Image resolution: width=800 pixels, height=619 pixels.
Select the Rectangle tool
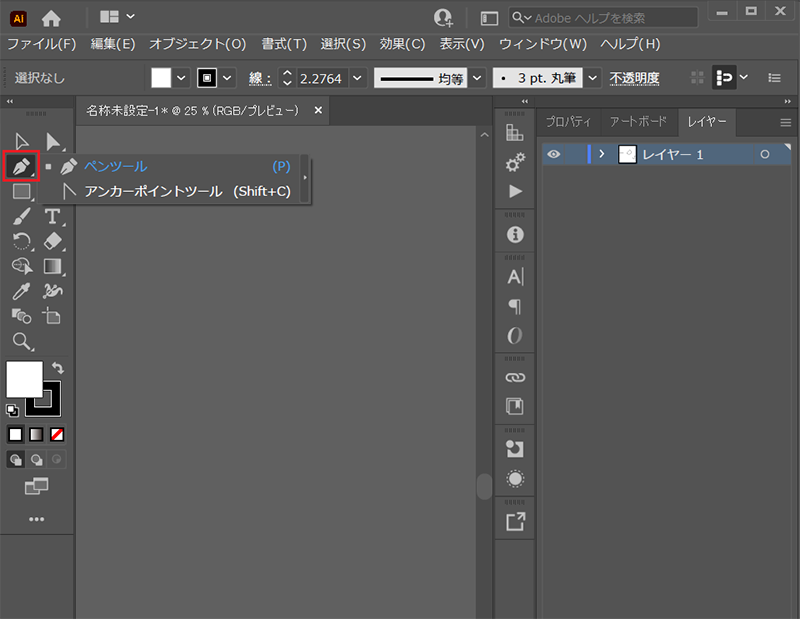[x=21, y=191]
